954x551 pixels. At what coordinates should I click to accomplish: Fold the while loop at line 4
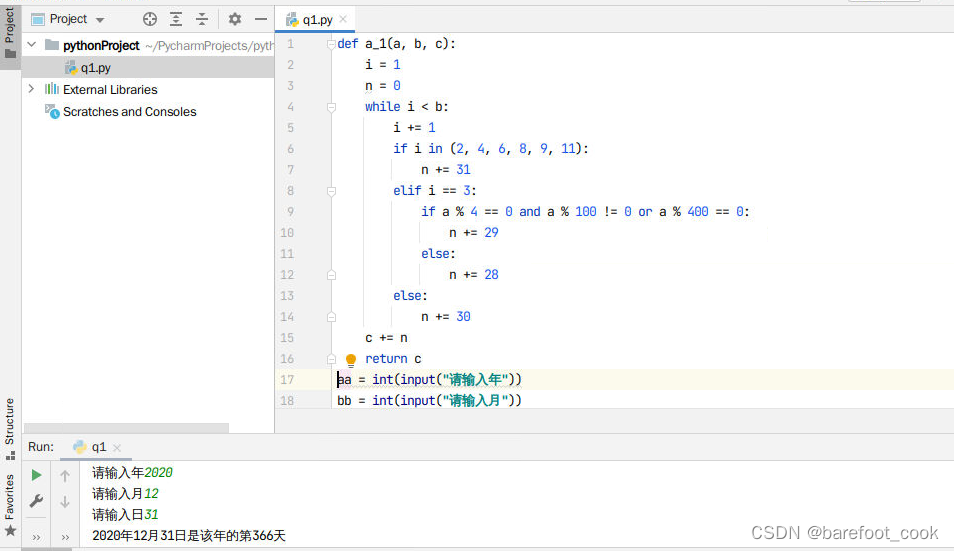coord(331,107)
